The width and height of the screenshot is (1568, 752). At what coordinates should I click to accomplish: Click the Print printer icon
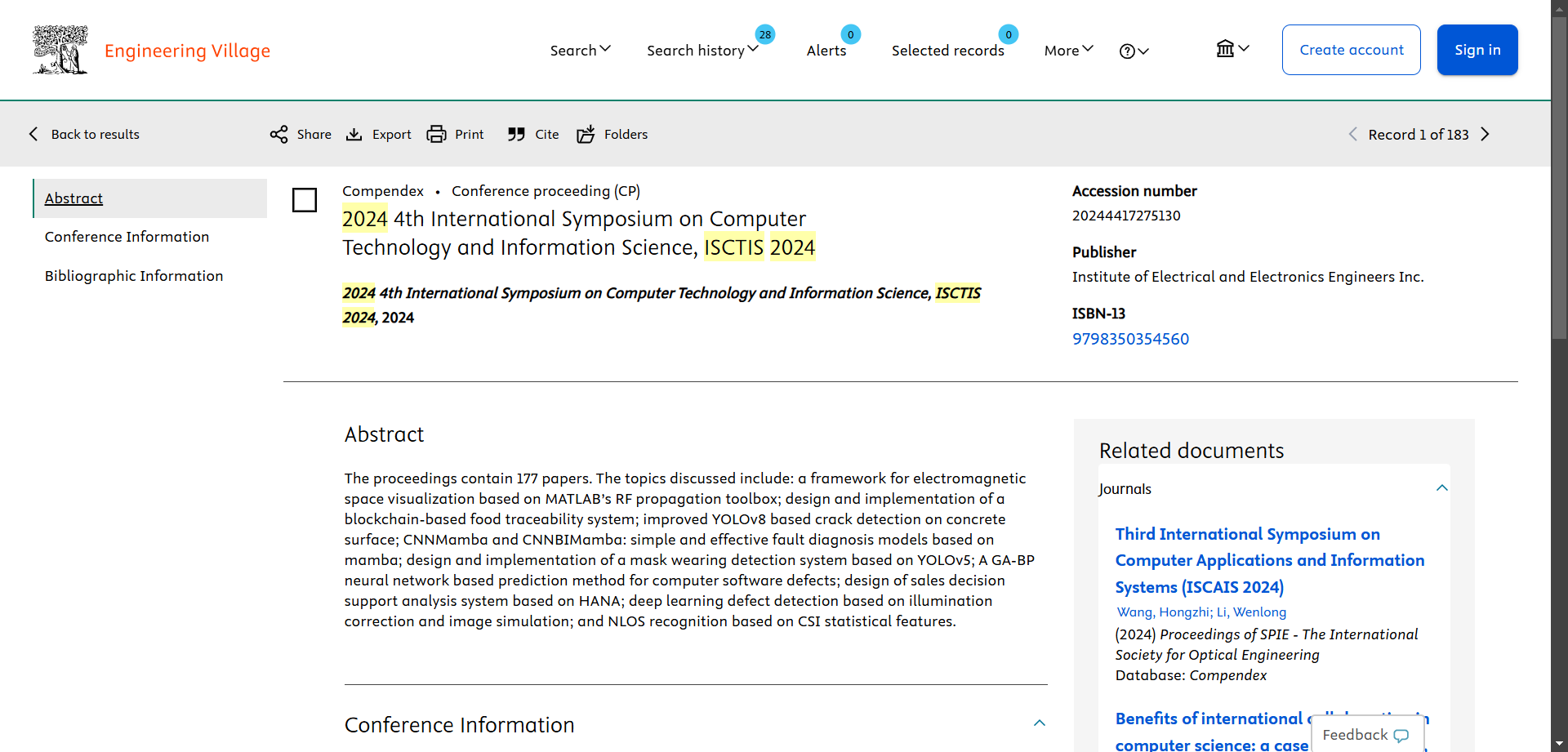(436, 134)
